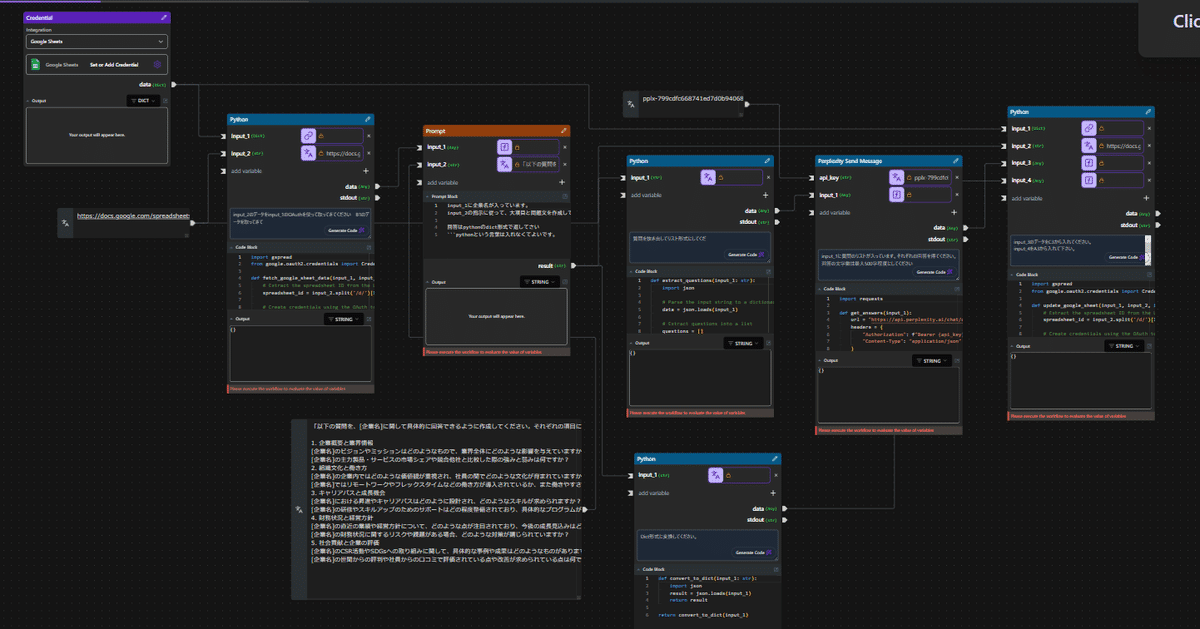The height and width of the screenshot is (629, 1200).
Task: Click the edit pencil on Credential node
Action: 164,17
